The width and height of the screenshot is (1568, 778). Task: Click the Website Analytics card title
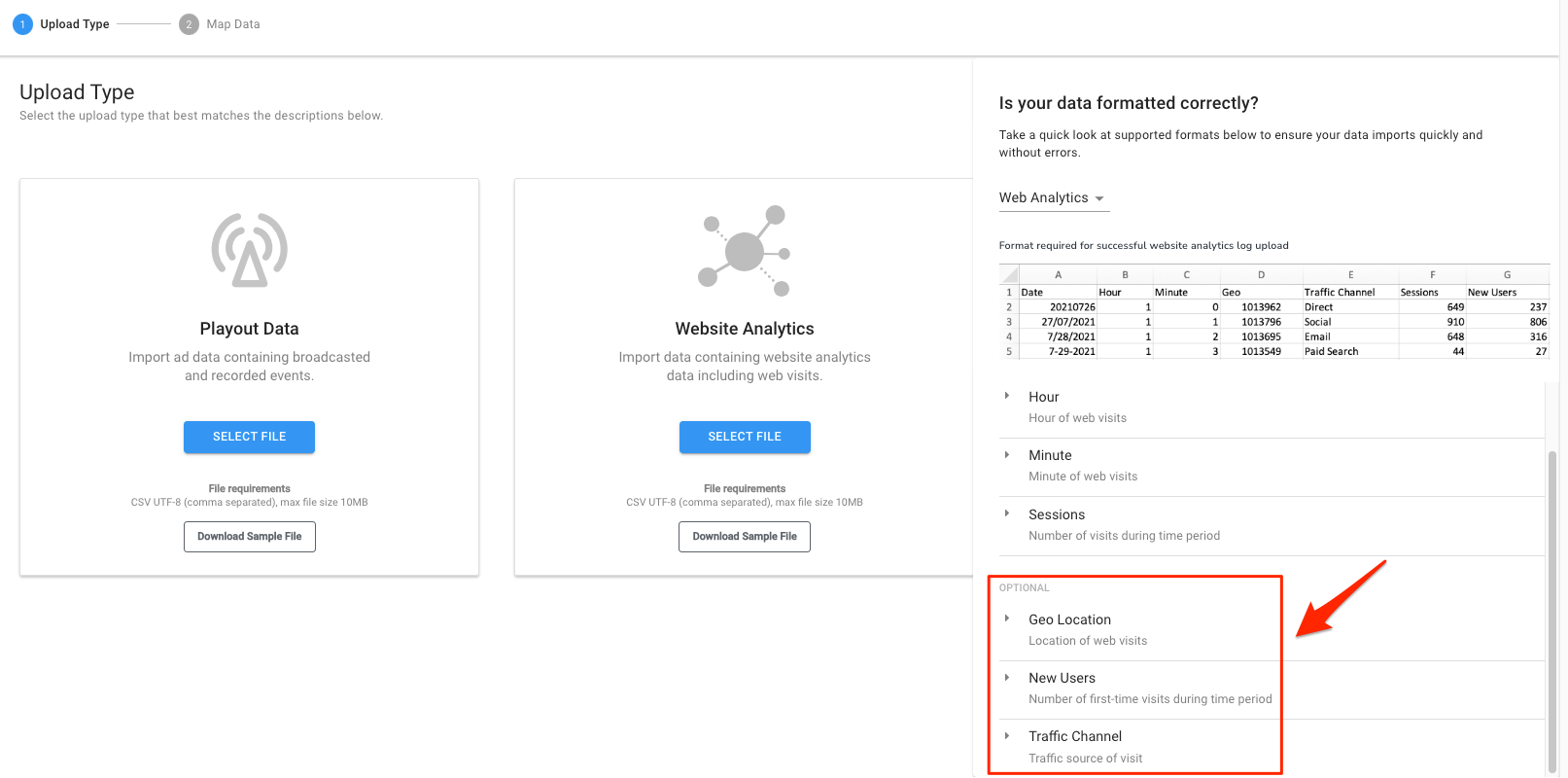click(745, 329)
